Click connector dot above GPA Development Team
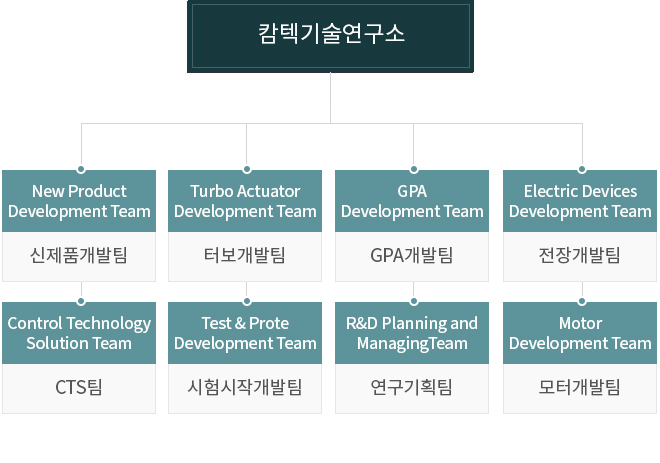This screenshot has height=463, width=660. (414, 170)
